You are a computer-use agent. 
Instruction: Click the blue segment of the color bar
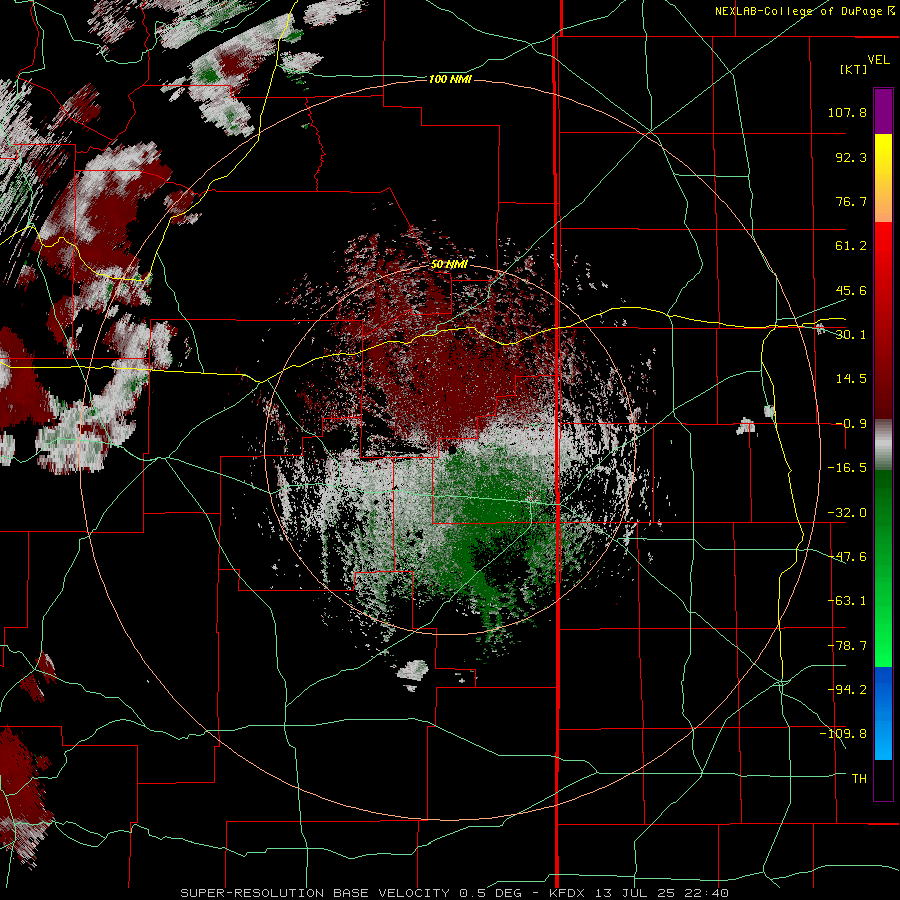883,713
